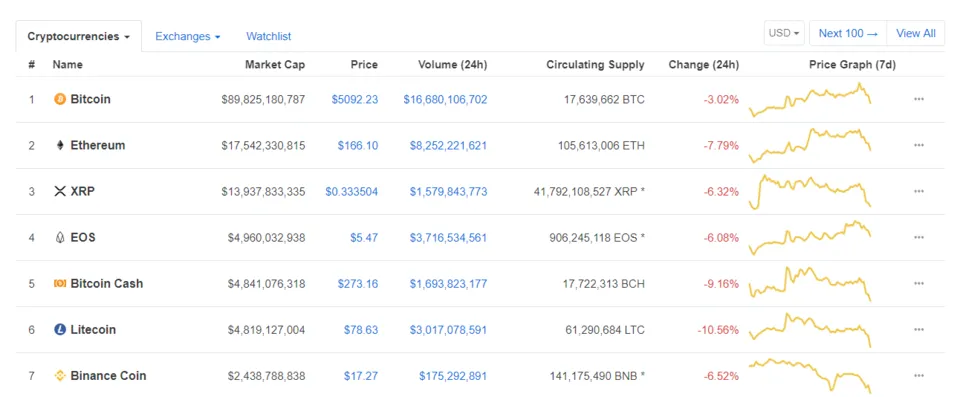Open the more options menu for Bitcoin

coord(918,99)
